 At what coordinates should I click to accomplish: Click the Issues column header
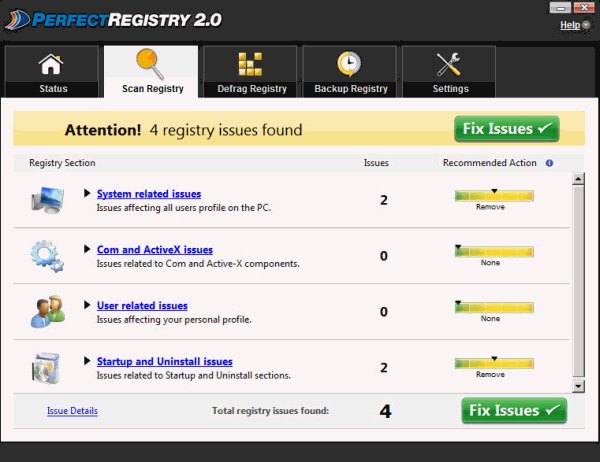376,163
